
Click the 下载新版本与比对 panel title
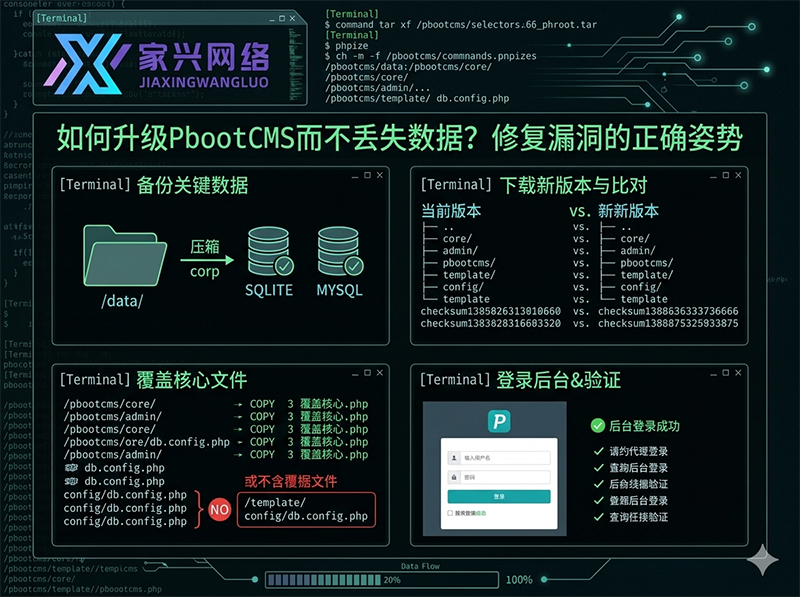[x=573, y=185]
